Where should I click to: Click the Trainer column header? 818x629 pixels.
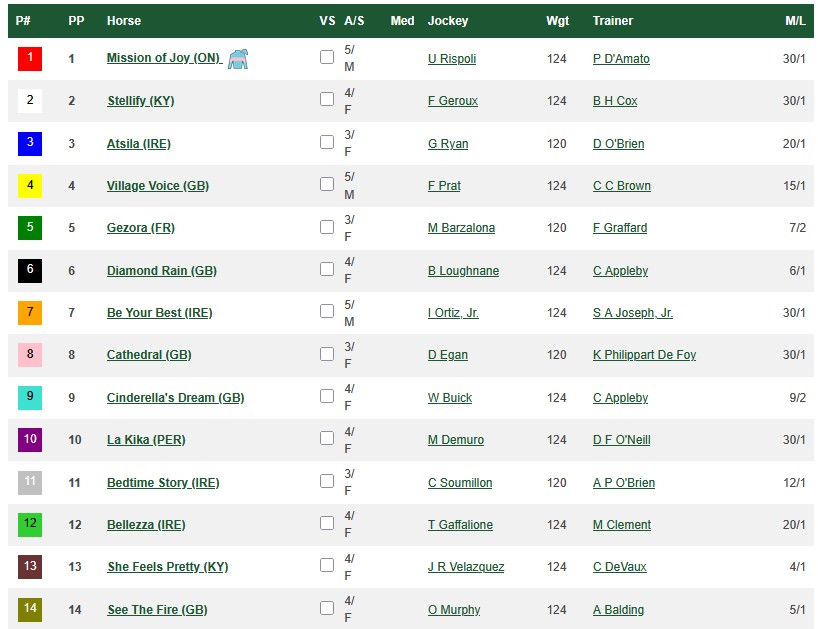613,21
